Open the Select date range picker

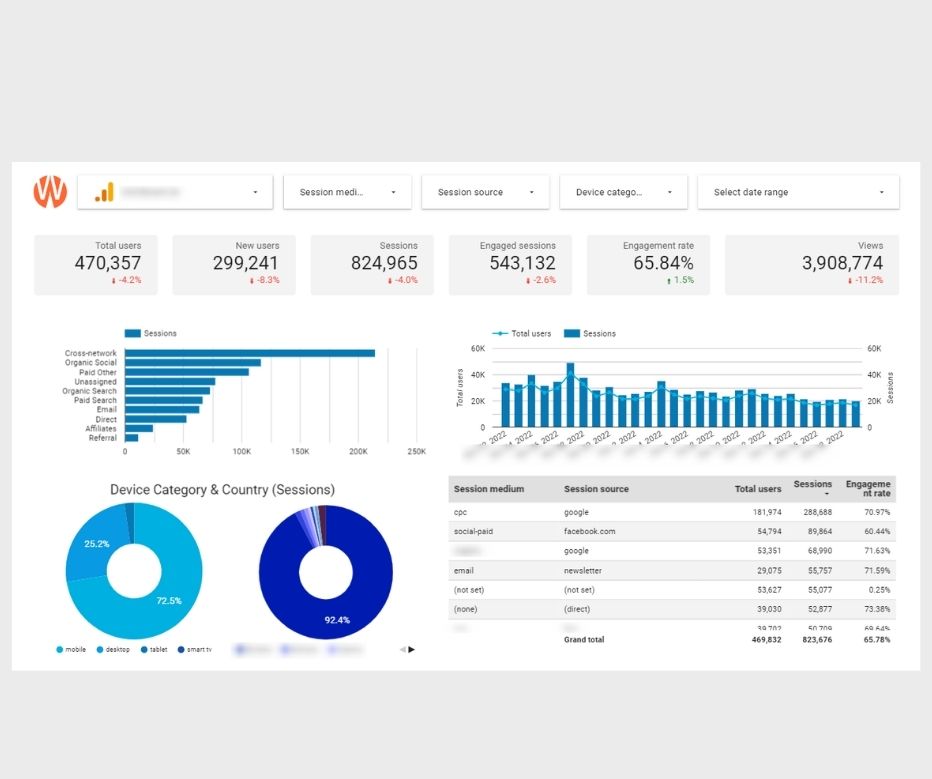(798, 192)
